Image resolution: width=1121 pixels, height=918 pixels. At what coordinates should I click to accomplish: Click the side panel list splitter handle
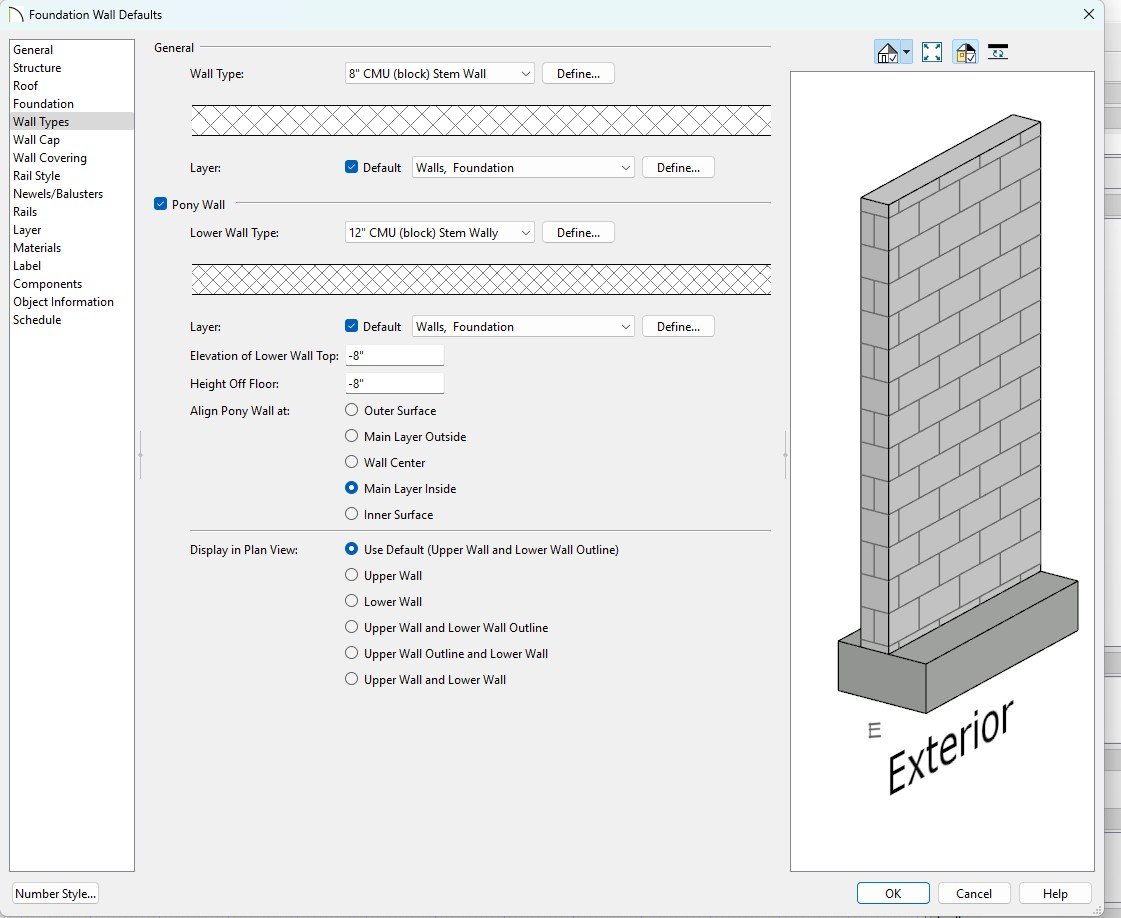point(140,455)
